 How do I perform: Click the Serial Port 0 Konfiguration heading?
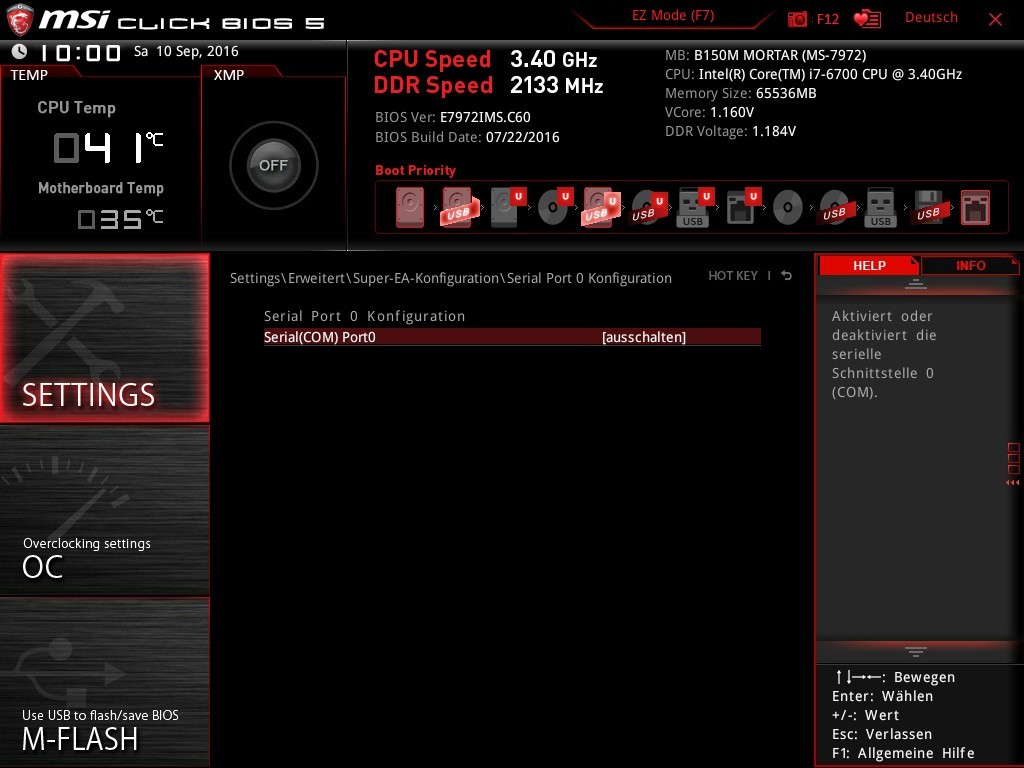[x=364, y=316]
